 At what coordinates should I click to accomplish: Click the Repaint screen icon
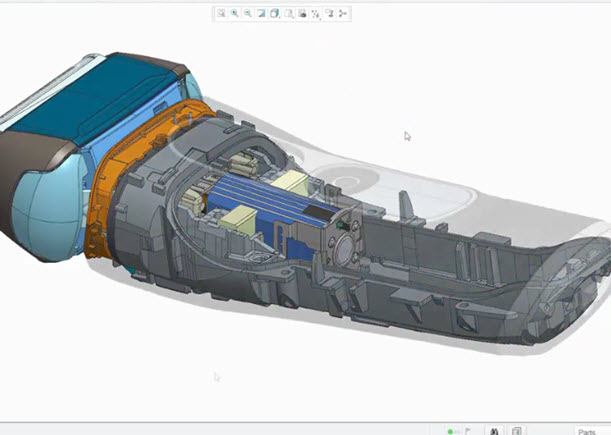click(x=261, y=13)
